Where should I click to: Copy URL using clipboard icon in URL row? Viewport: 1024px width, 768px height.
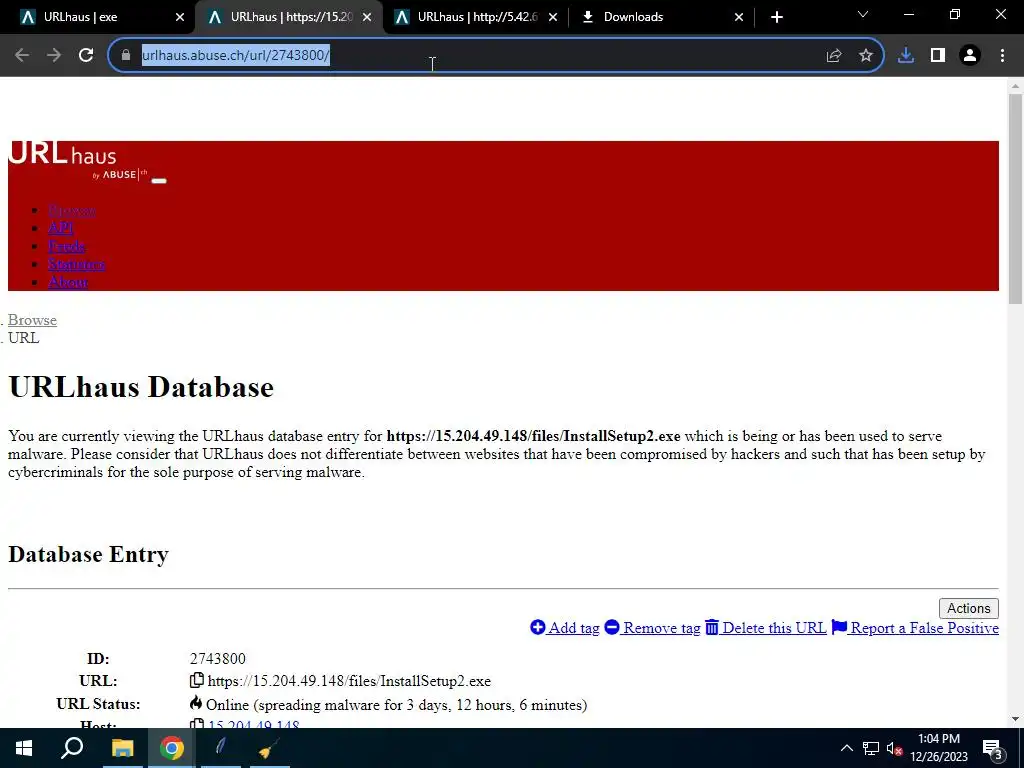click(x=197, y=680)
